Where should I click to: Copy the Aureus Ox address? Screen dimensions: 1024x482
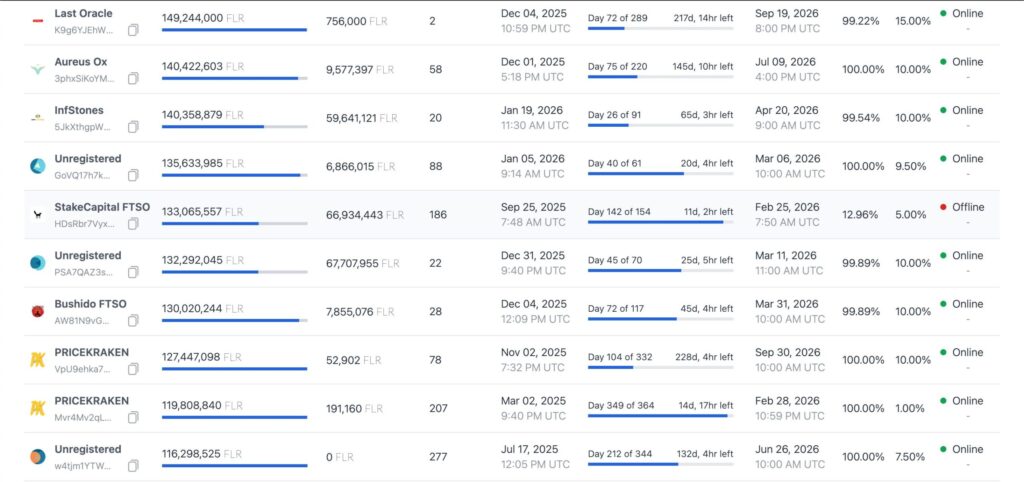(133, 78)
